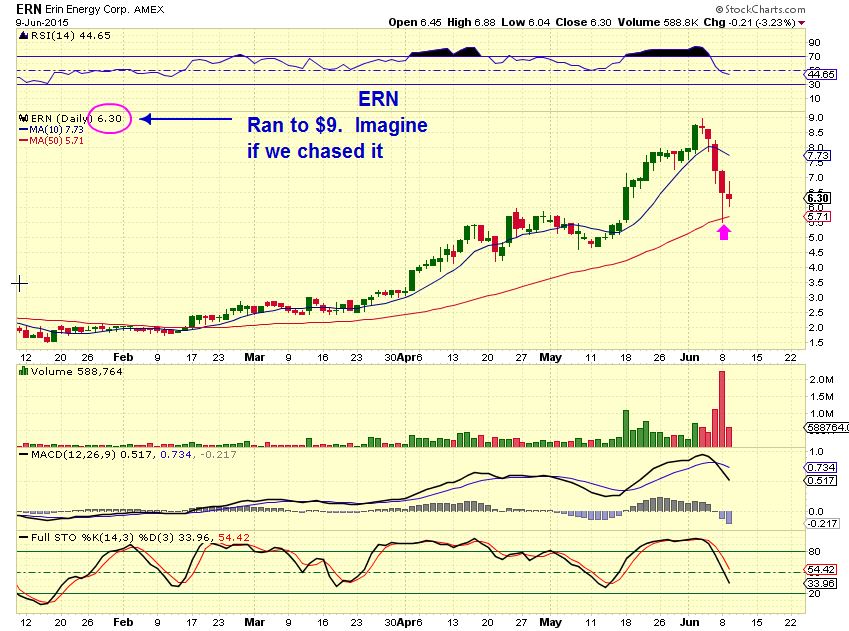The height and width of the screenshot is (631, 849).
Task: Click the 6.30 current price tag on right axis
Action: coord(818,198)
